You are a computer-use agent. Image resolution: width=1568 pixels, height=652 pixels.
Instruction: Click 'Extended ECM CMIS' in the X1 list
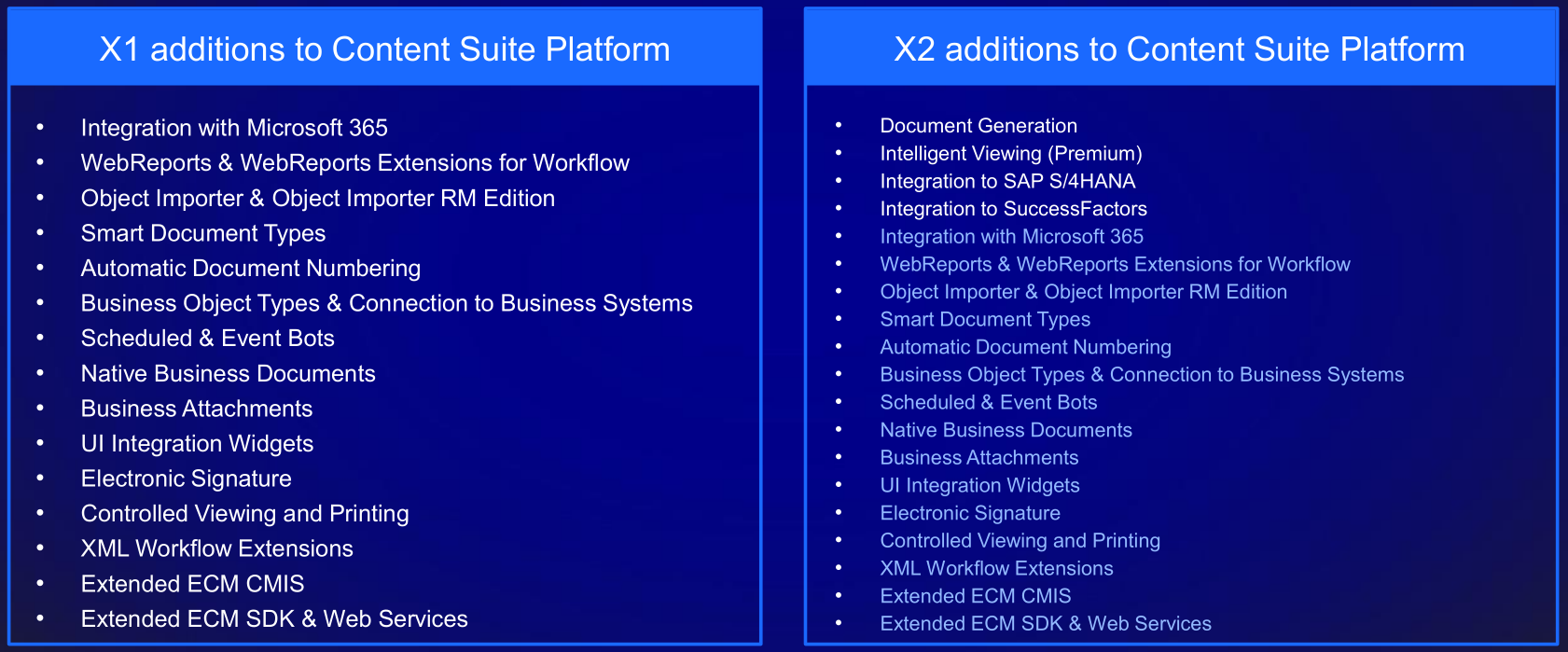pos(193,584)
